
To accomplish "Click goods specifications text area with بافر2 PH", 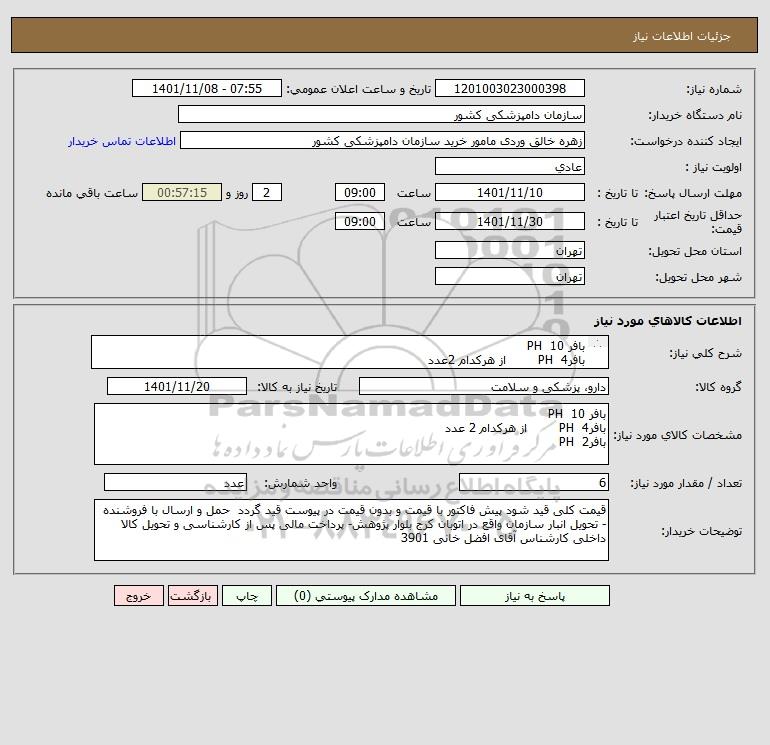I will [x=351, y=434].
